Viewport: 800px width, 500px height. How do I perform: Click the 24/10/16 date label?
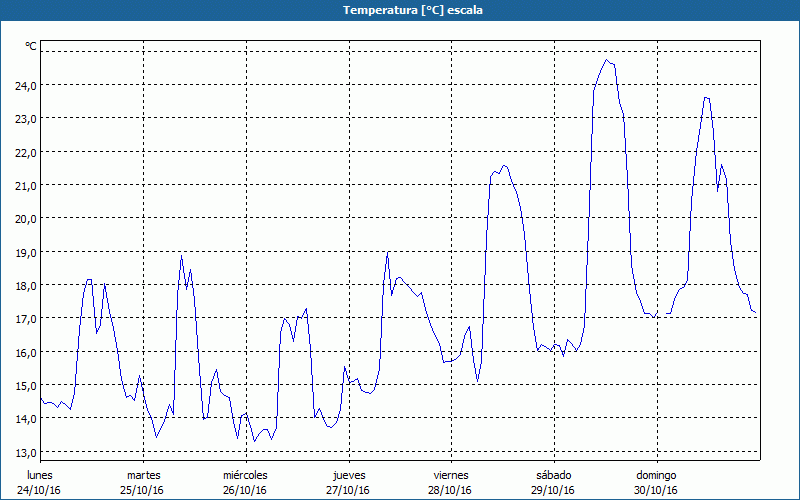click(x=39, y=490)
